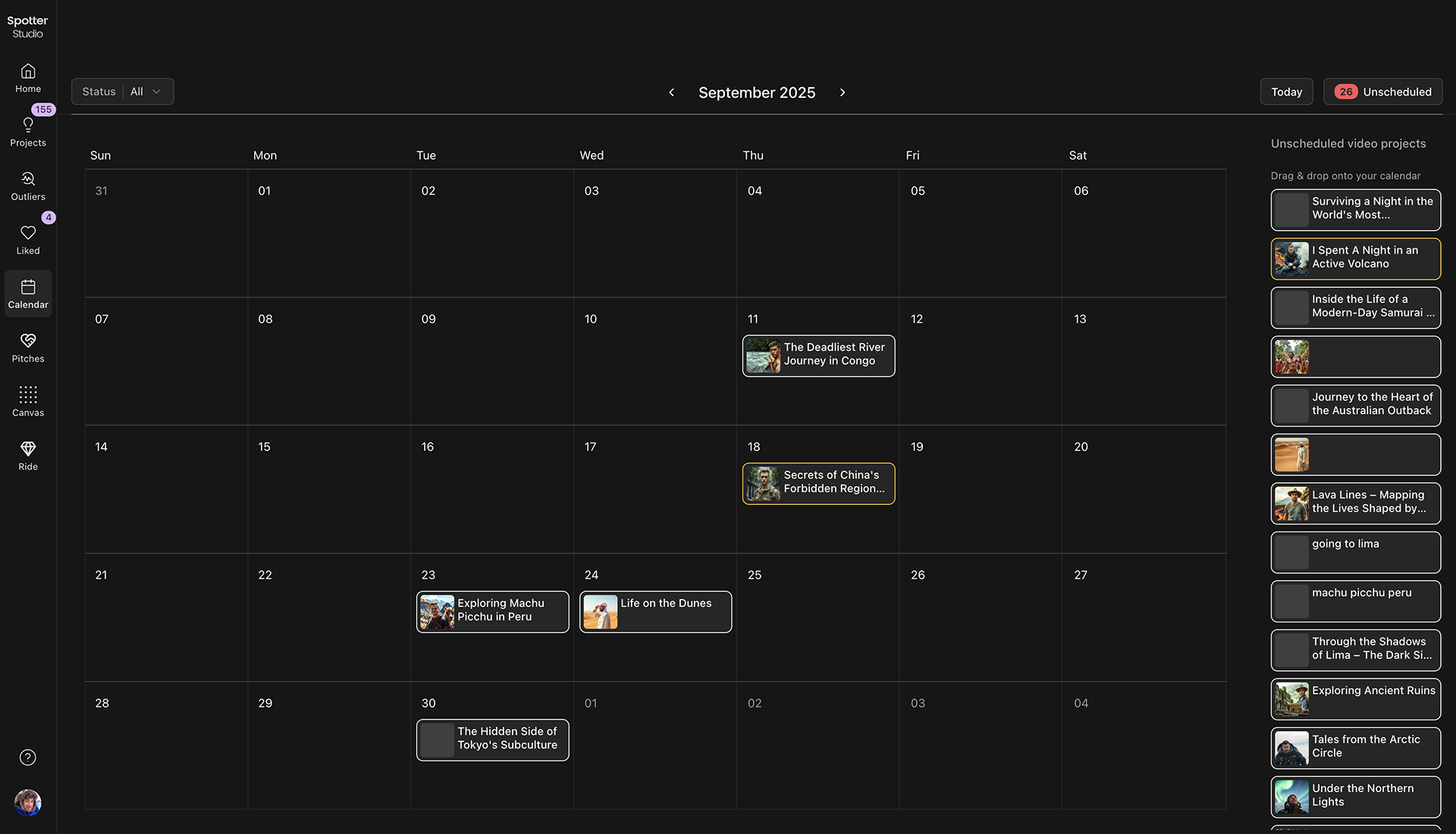Open the user profile avatar
The image size is (1456, 834).
(x=28, y=802)
